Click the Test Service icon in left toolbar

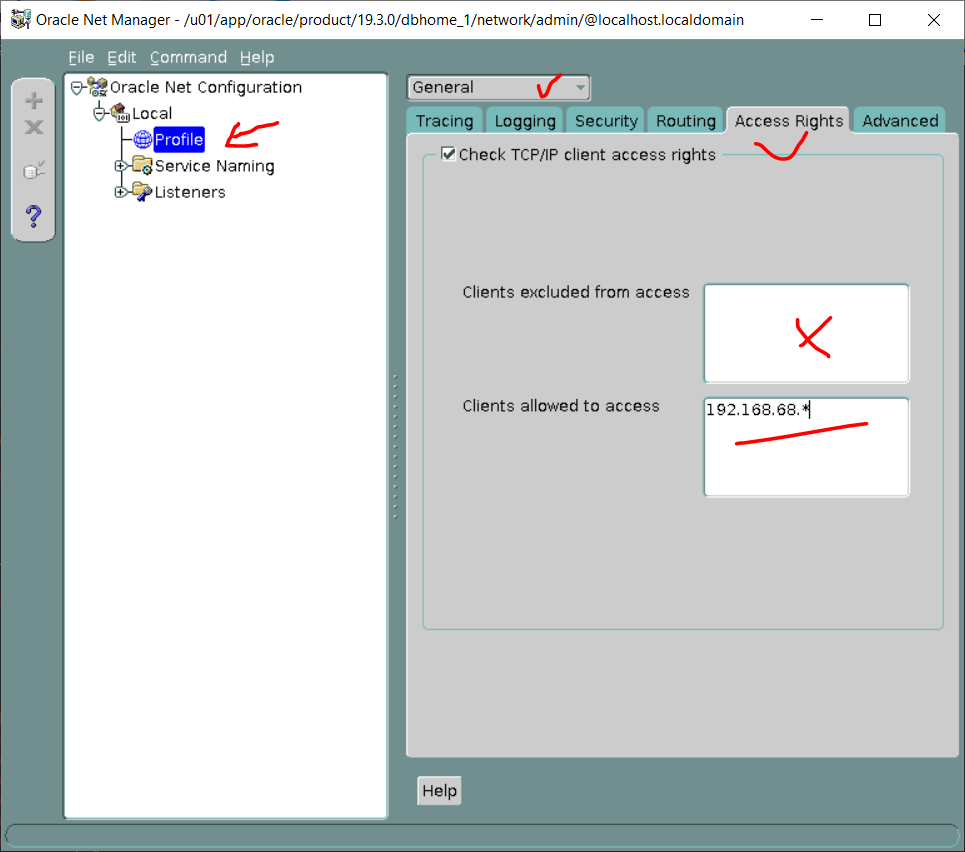(x=33, y=171)
